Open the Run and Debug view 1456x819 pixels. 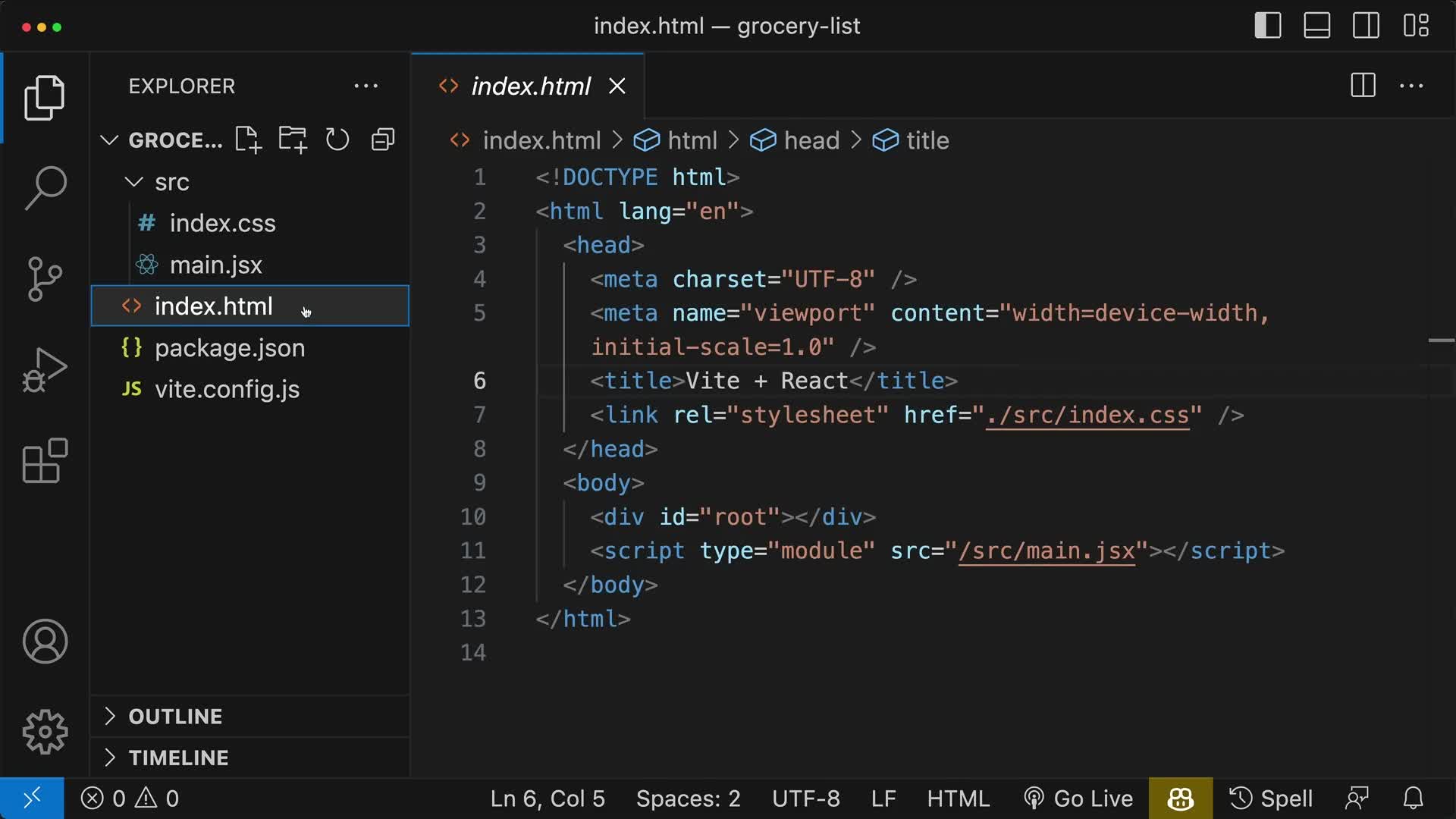pos(45,369)
